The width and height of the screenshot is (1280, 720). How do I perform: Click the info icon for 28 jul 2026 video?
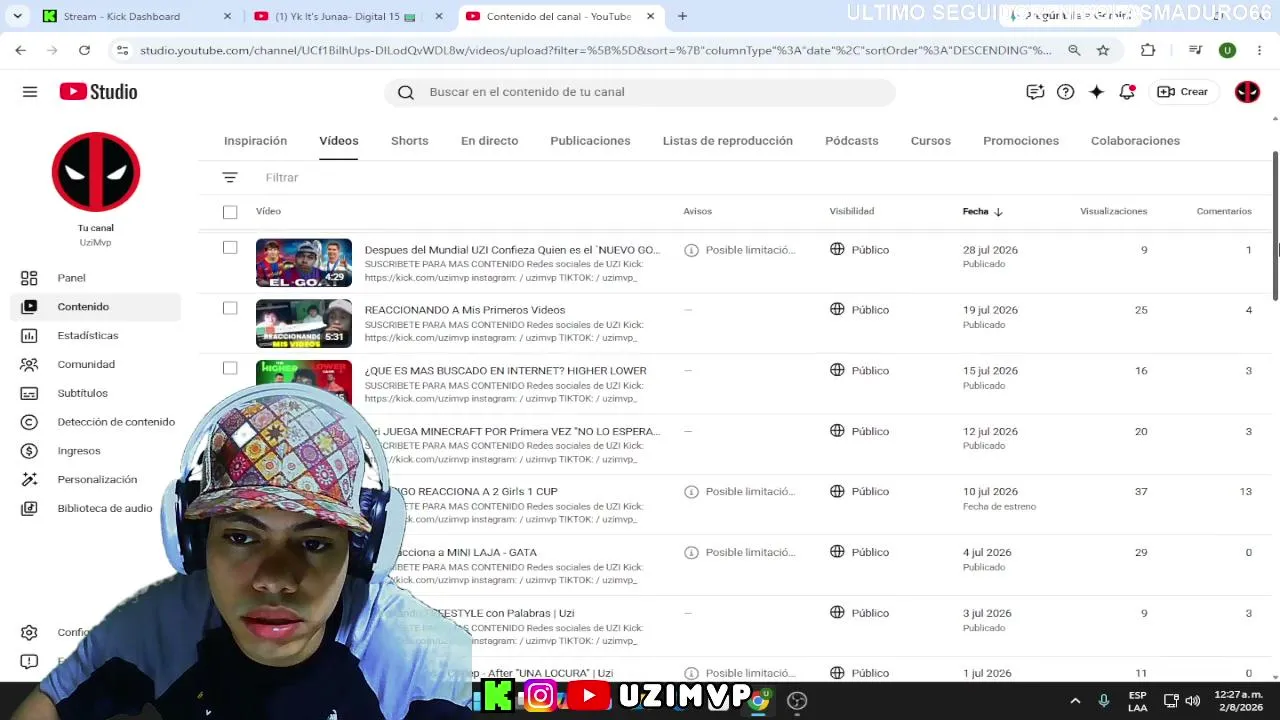(x=691, y=250)
